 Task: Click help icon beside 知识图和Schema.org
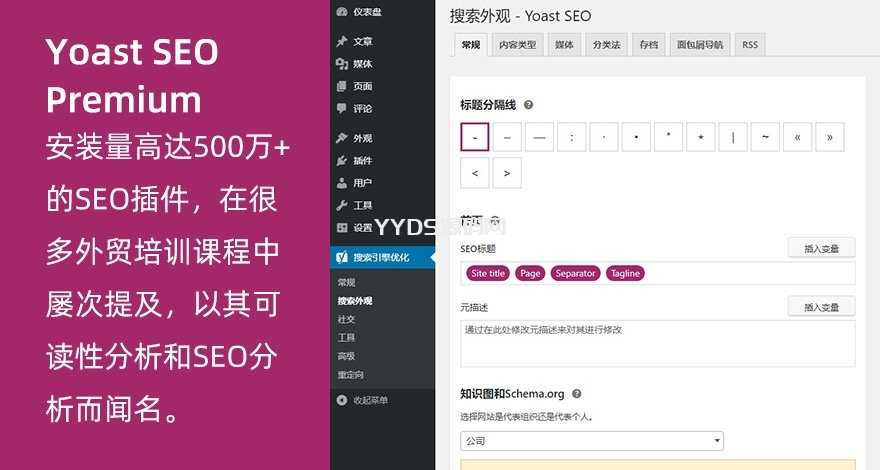pos(577,394)
